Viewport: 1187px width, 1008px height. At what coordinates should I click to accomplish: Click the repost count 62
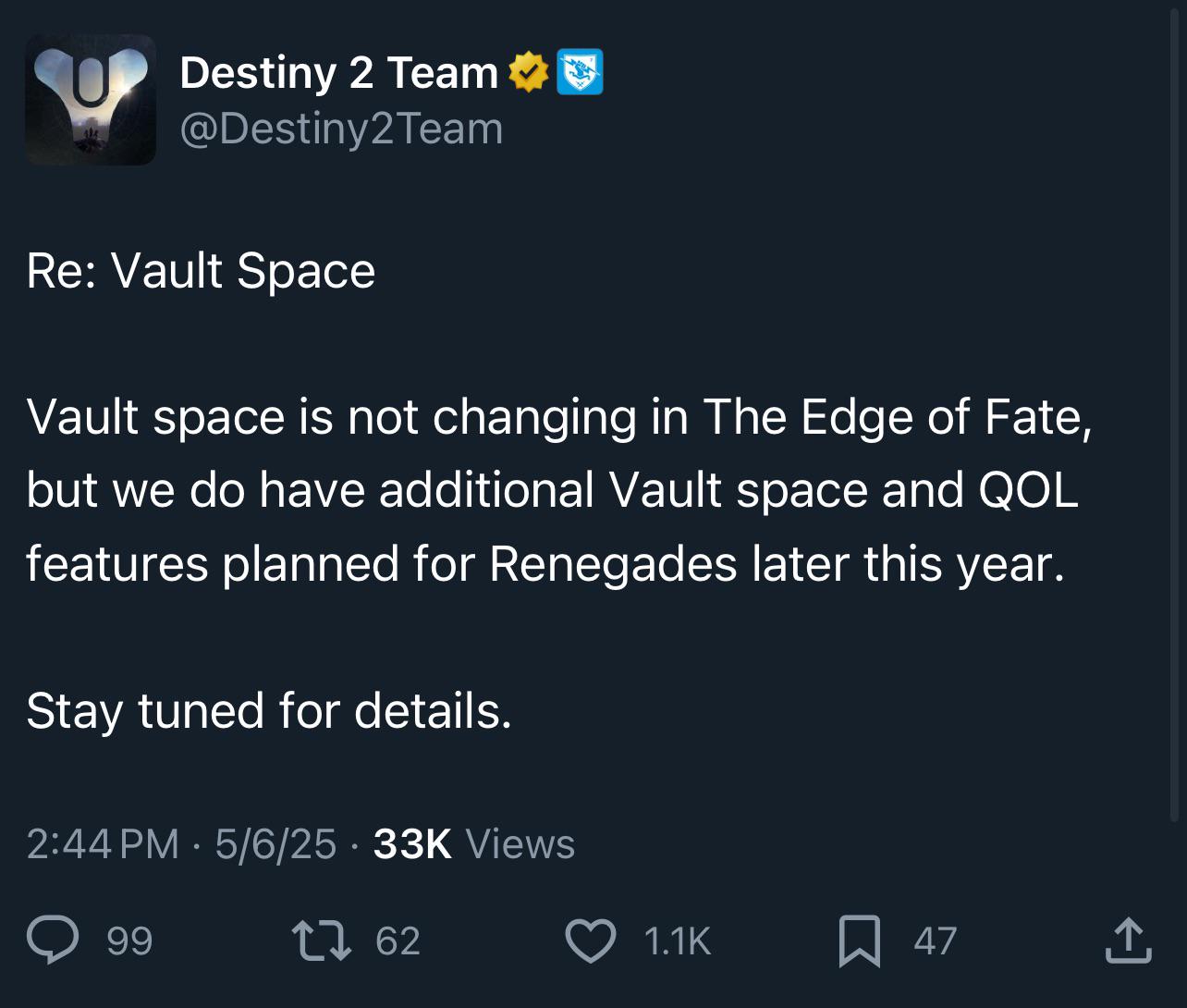coord(398,940)
